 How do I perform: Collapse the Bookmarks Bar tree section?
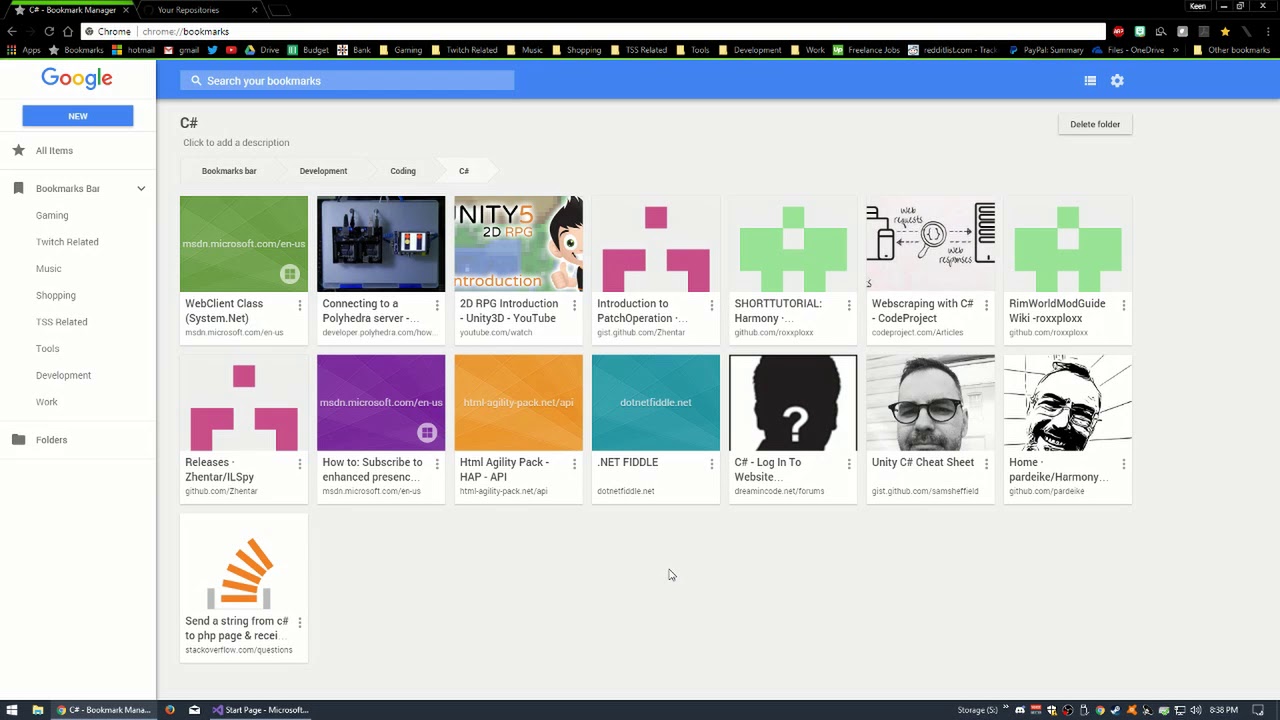(x=141, y=189)
